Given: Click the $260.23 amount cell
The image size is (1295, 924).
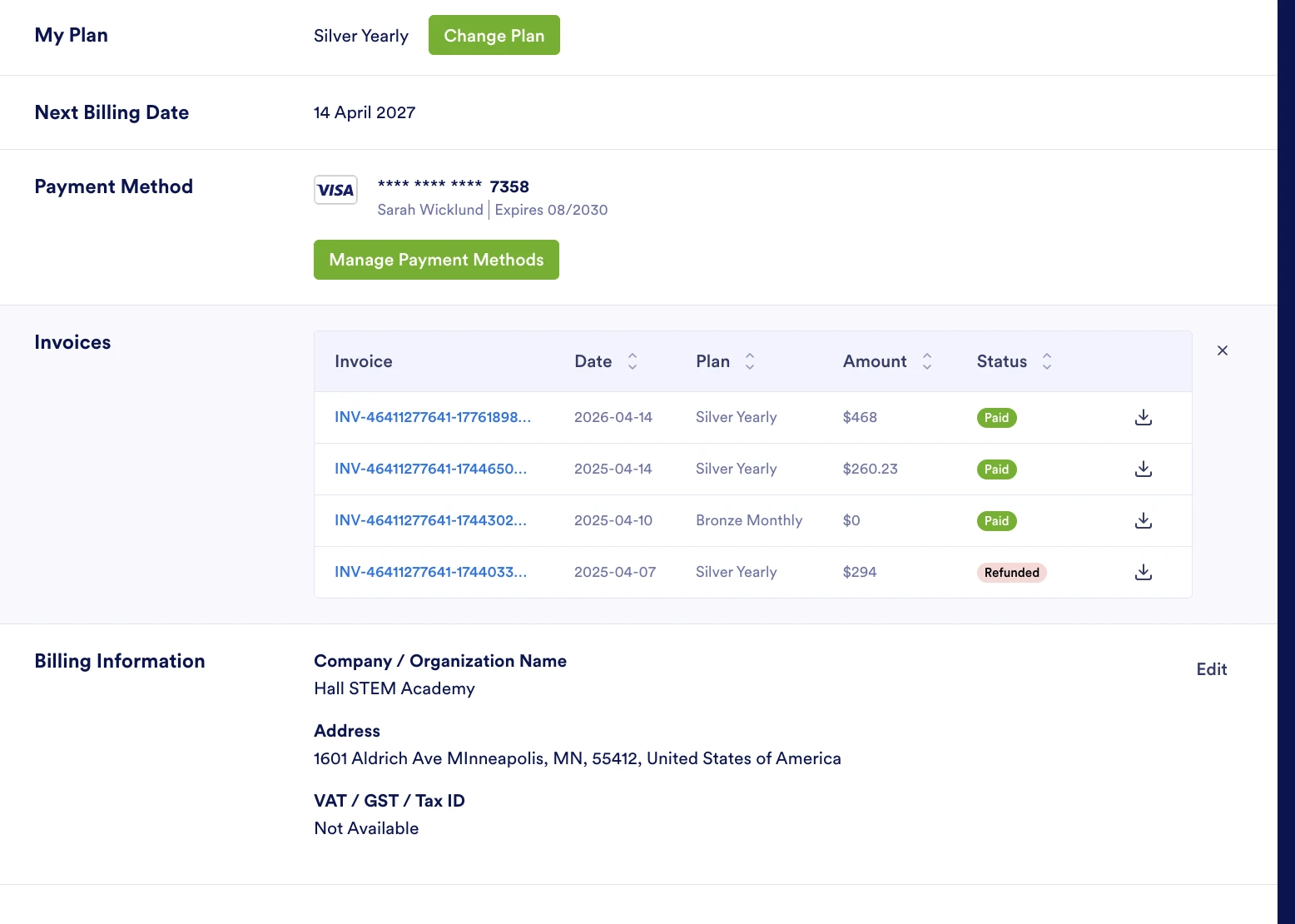Looking at the screenshot, I should click(870, 469).
